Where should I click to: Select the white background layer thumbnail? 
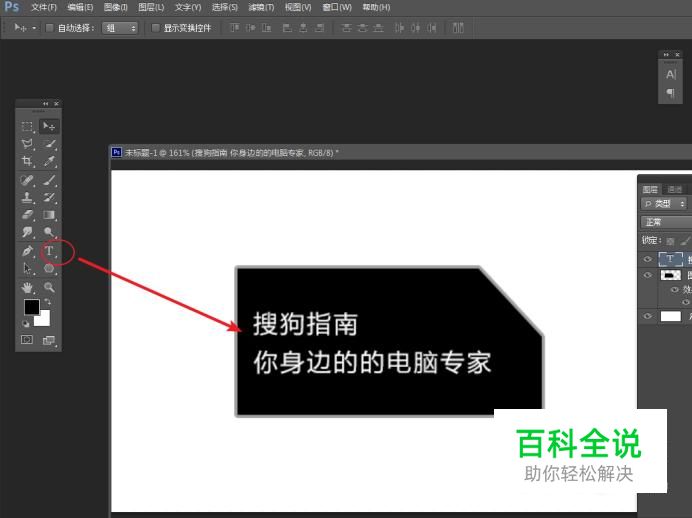pos(670,316)
